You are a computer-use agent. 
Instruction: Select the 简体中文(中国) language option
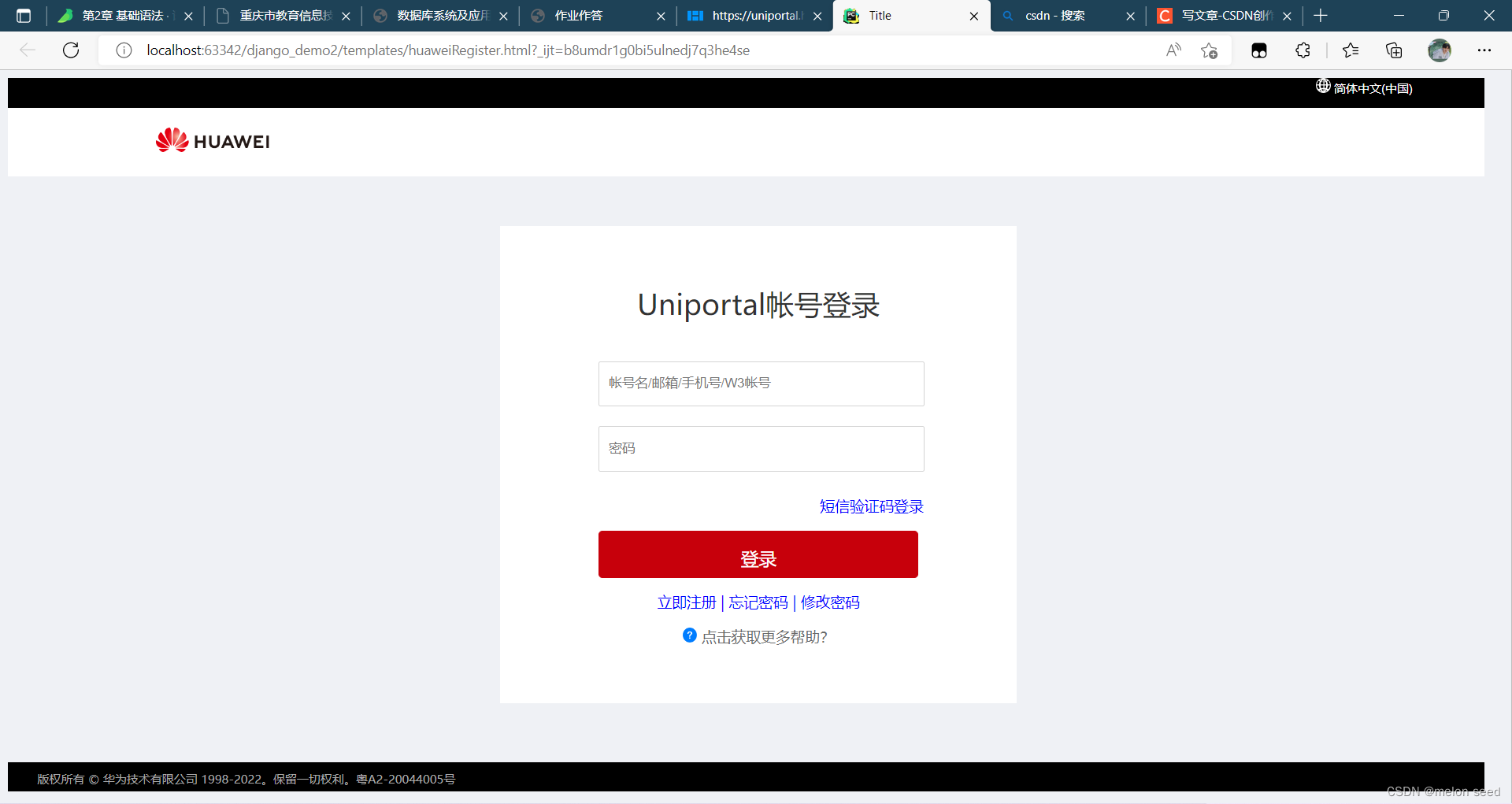pos(1373,88)
